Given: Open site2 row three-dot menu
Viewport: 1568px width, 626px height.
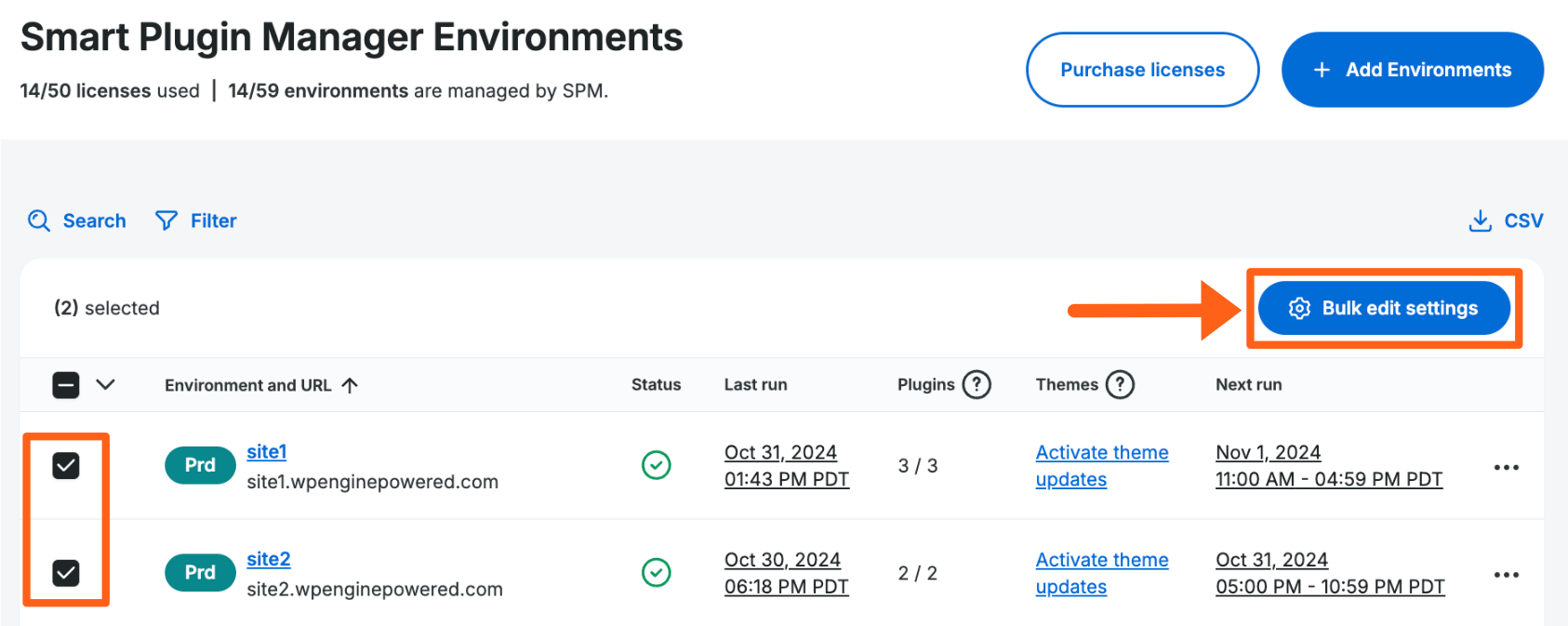Looking at the screenshot, I should 1506,575.
